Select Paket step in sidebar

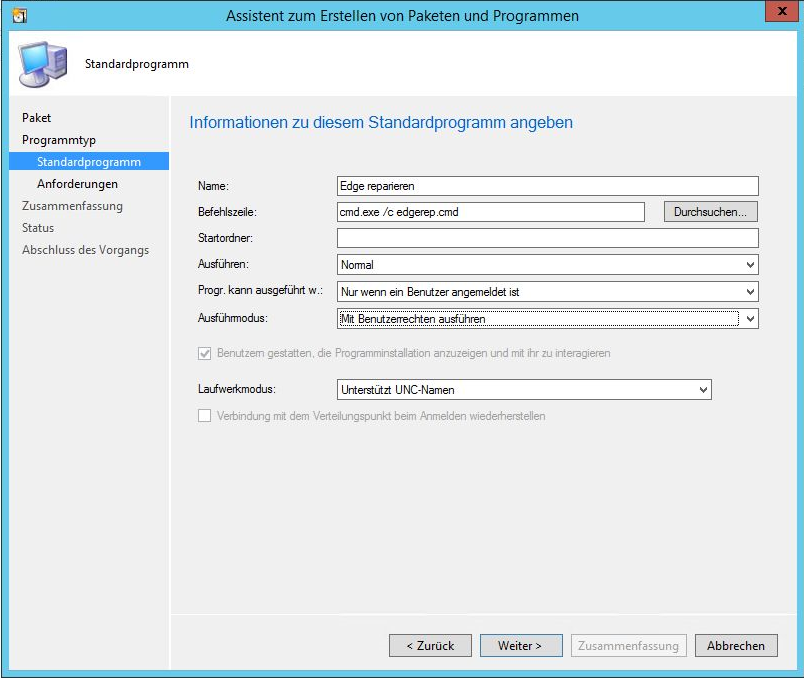37,118
